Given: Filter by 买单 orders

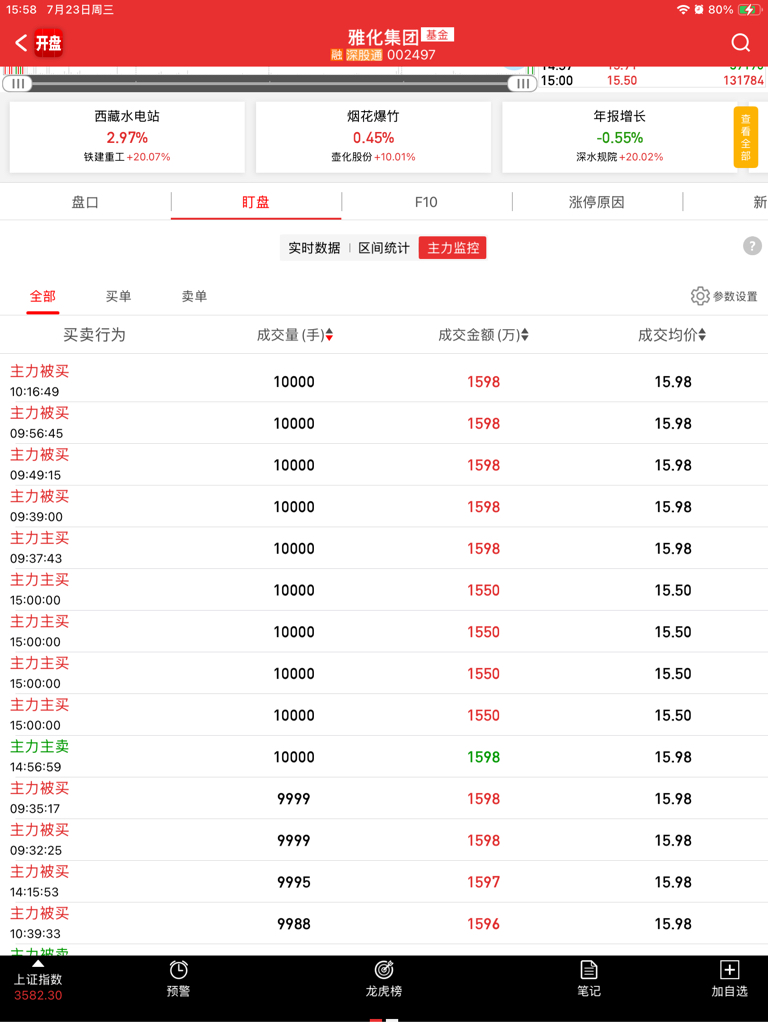Looking at the screenshot, I should point(118,296).
